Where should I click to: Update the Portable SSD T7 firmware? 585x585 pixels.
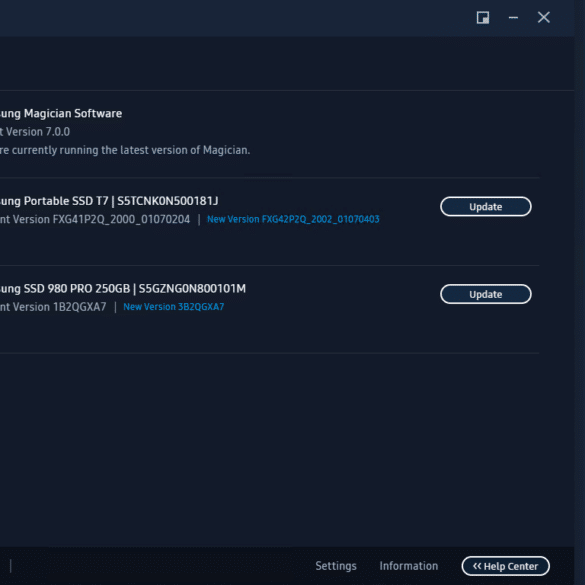tap(486, 207)
